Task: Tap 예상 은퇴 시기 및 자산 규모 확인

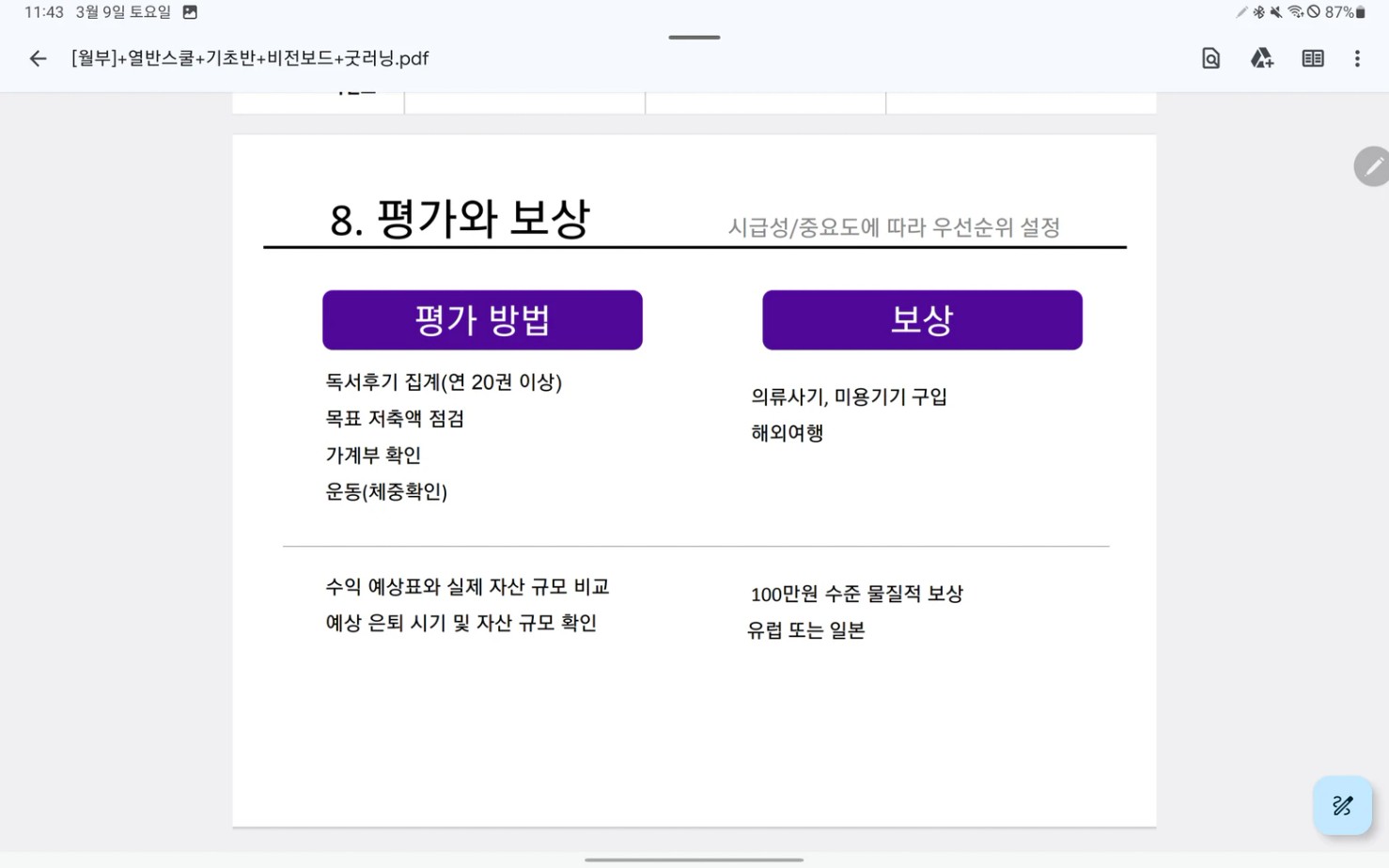Action: tap(460, 624)
